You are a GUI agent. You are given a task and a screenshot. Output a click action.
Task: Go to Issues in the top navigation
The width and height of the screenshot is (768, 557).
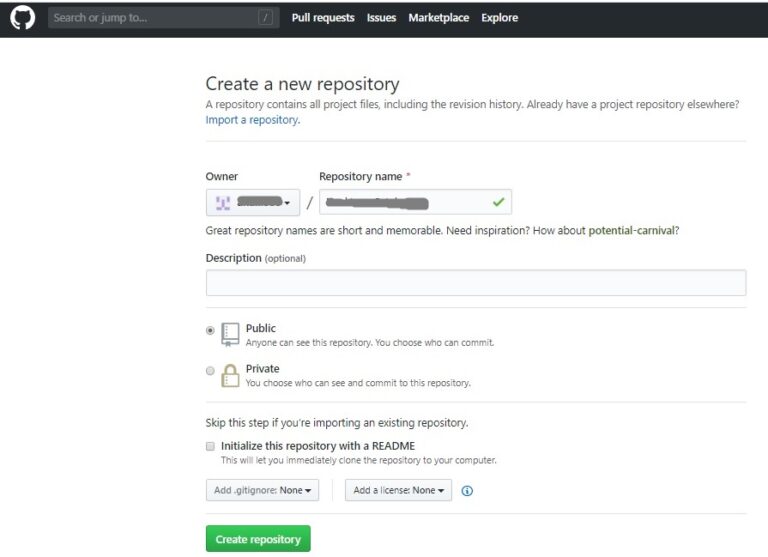click(x=381, y=18)
